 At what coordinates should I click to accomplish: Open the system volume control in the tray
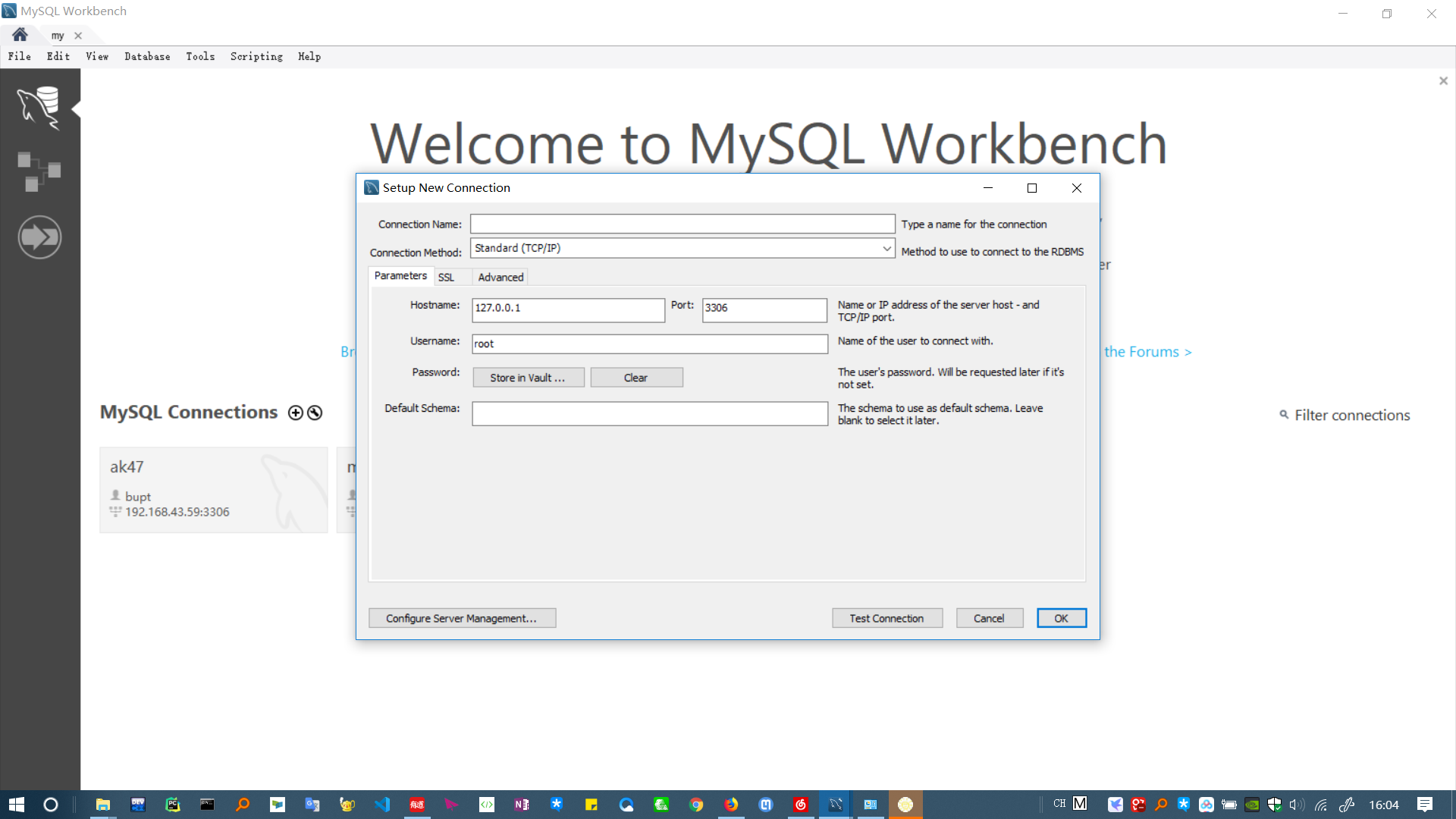point(1296,805)
